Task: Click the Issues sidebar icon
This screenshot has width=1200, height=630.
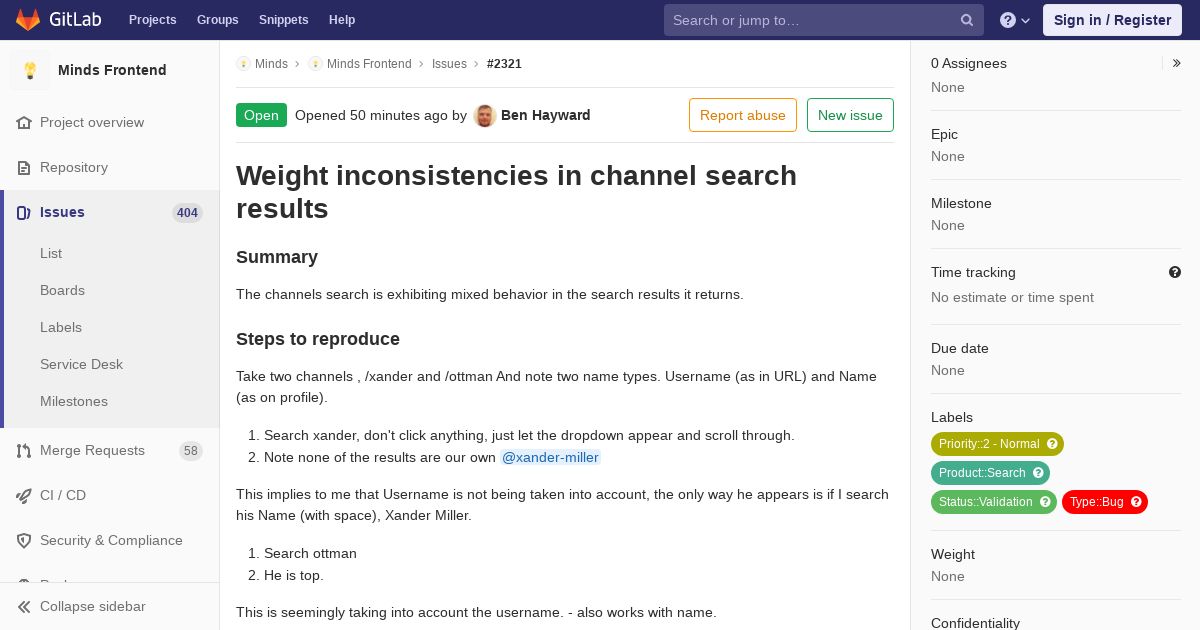Action: click(x=24, y=213)
